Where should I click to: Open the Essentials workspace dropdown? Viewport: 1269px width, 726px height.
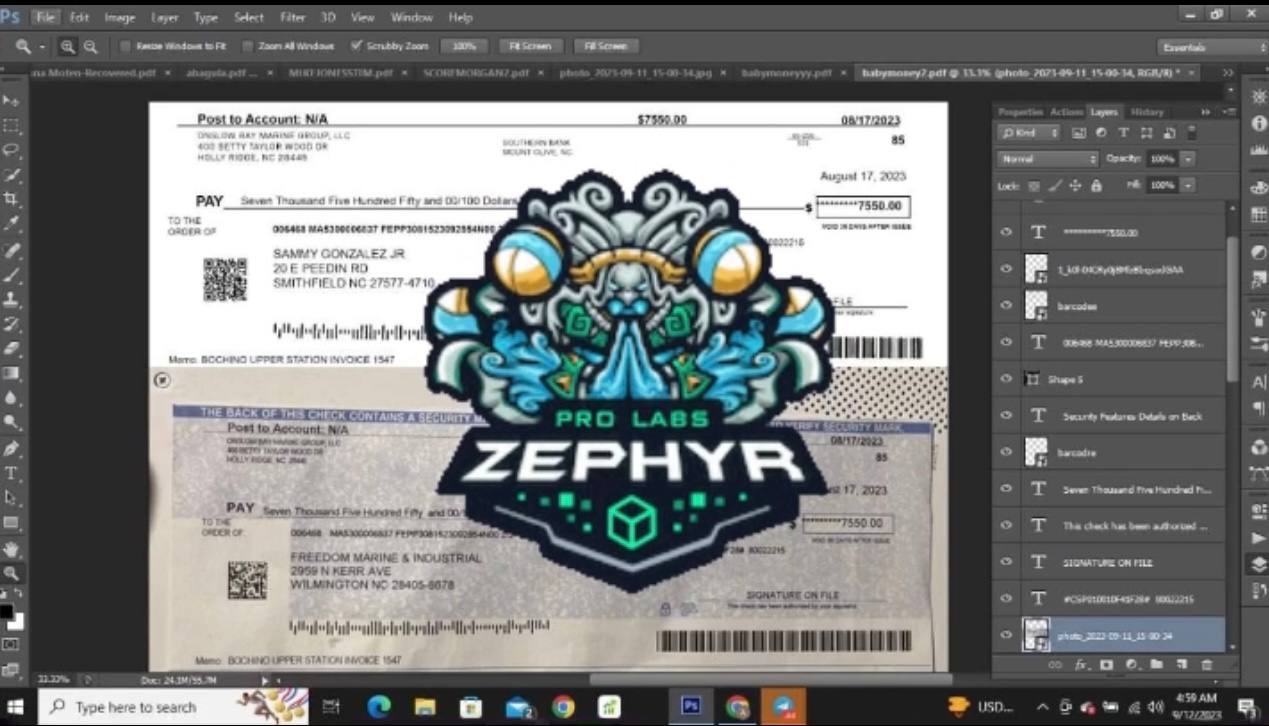coord(1211,47)
